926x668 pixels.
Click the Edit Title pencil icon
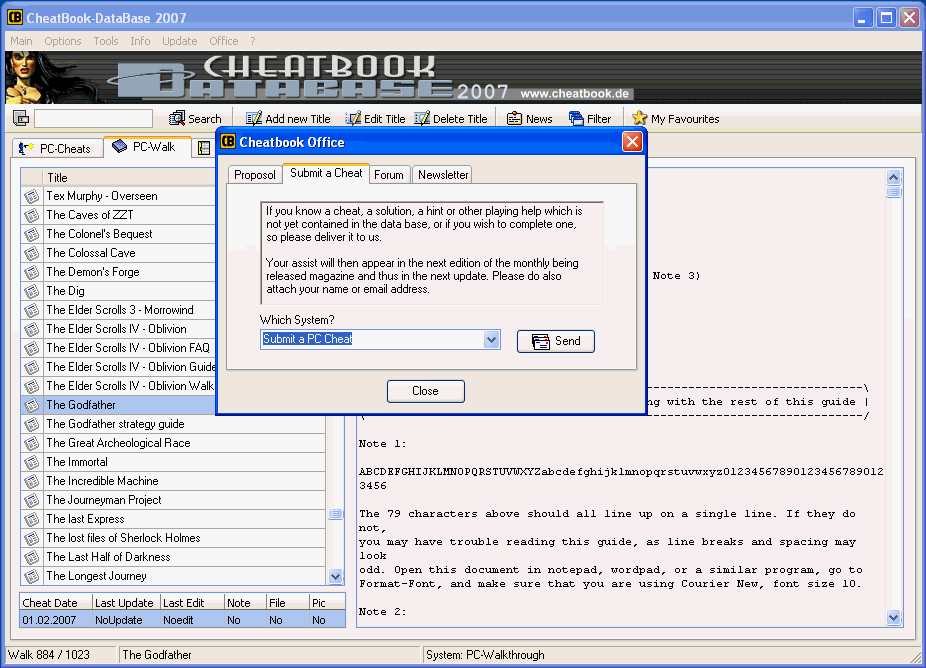[353, 118]
